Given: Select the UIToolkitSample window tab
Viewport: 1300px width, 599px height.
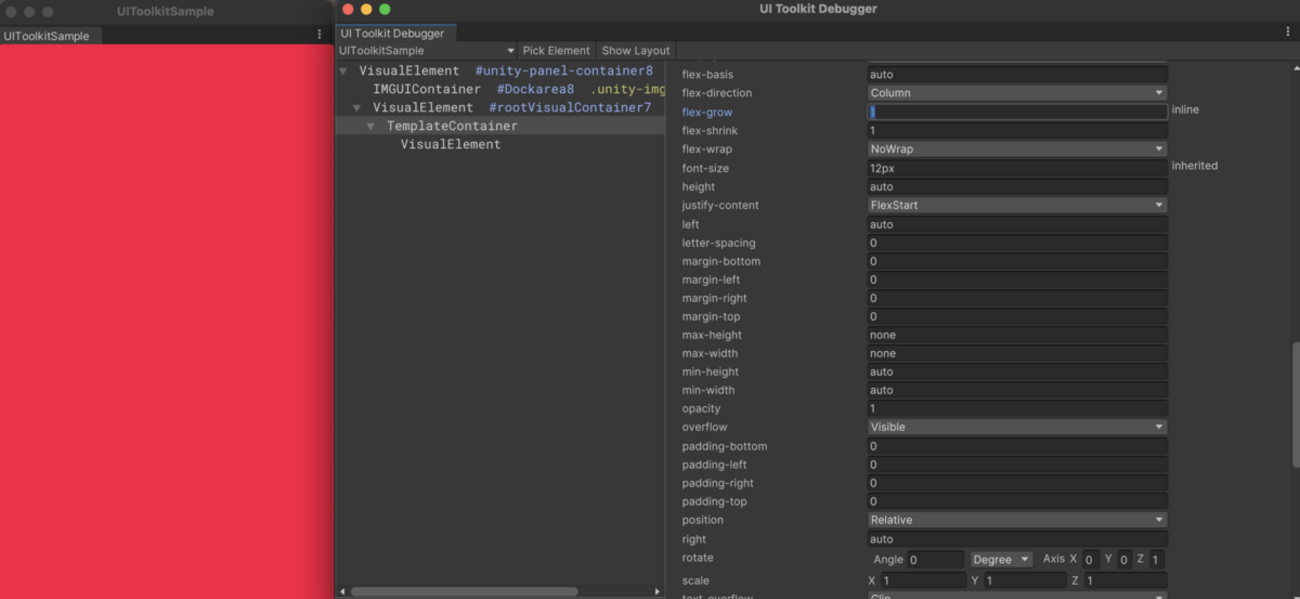Looking at the screenshot, I should 46,36.
